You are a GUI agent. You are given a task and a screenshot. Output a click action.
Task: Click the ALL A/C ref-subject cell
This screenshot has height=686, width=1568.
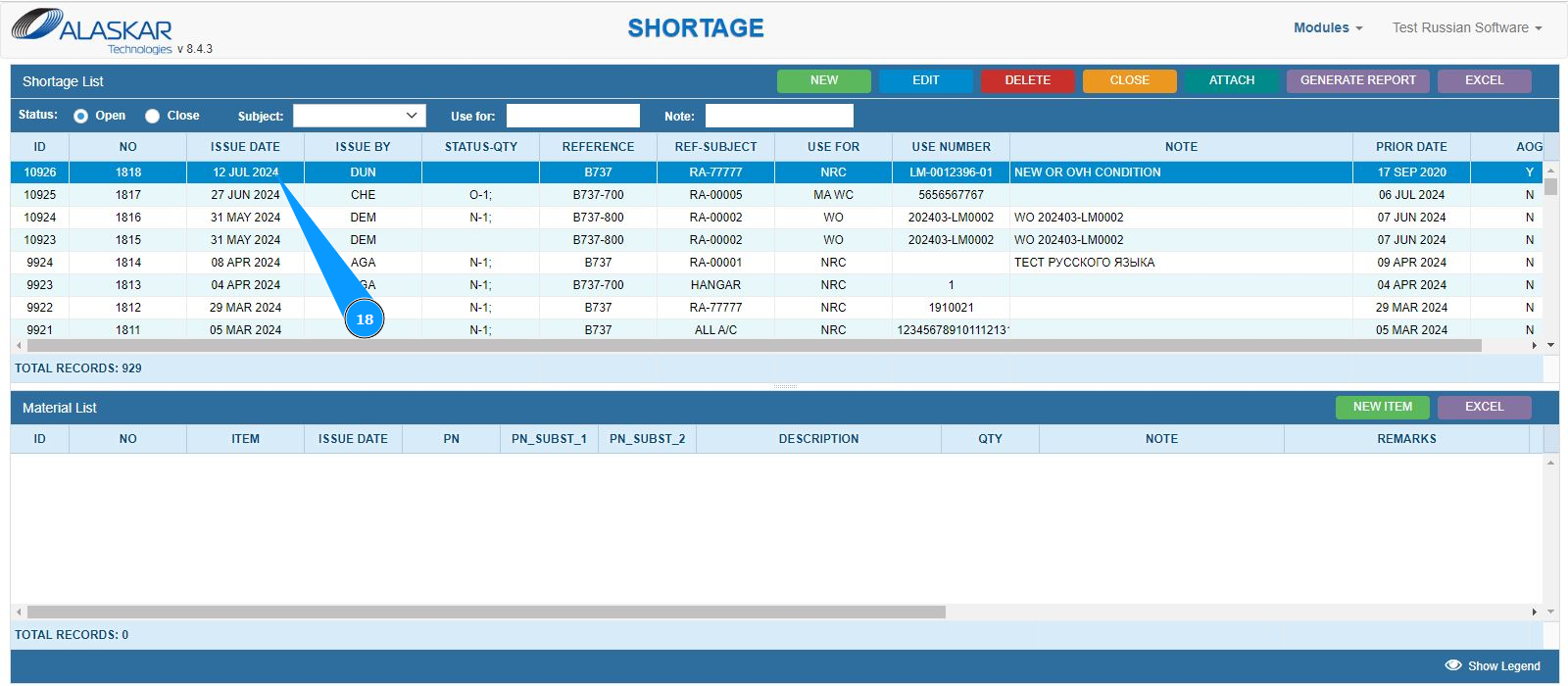tap(715, 330)
